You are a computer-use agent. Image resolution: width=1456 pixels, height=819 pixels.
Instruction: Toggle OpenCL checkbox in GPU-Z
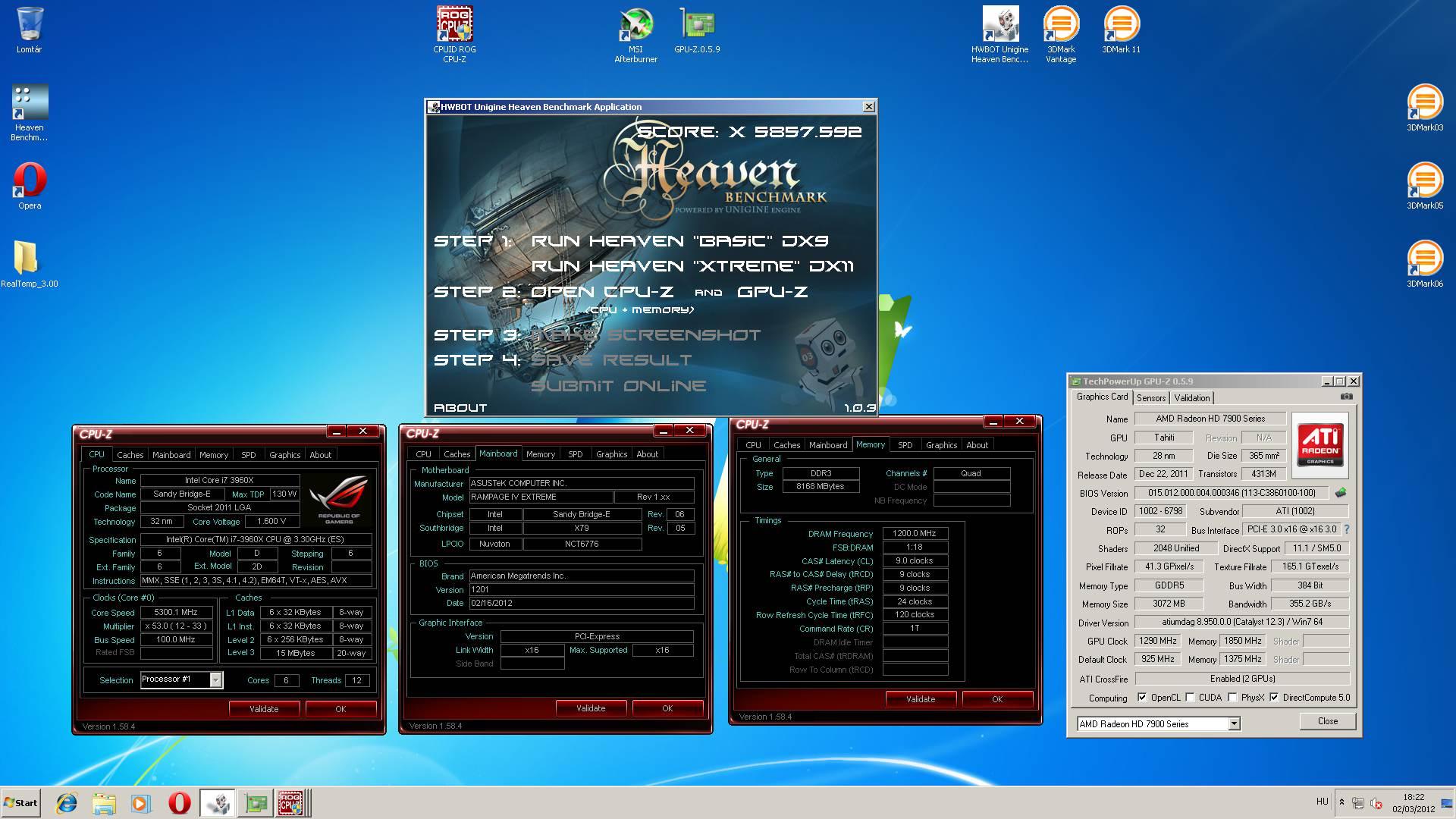pos(1142,698)
